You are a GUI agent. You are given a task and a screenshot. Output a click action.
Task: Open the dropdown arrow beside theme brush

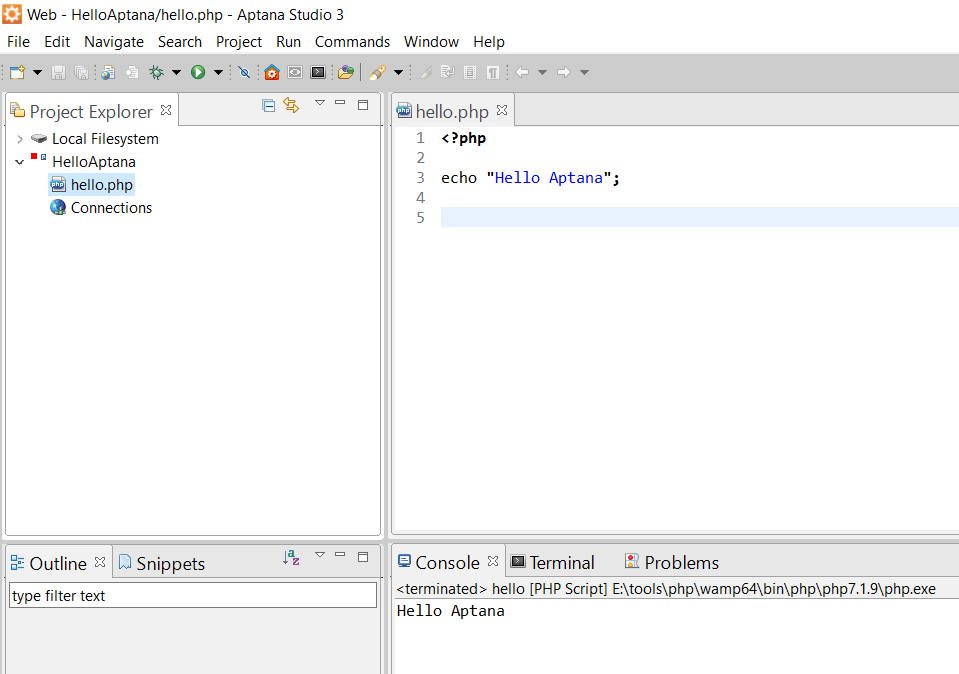tap(398, 72)
